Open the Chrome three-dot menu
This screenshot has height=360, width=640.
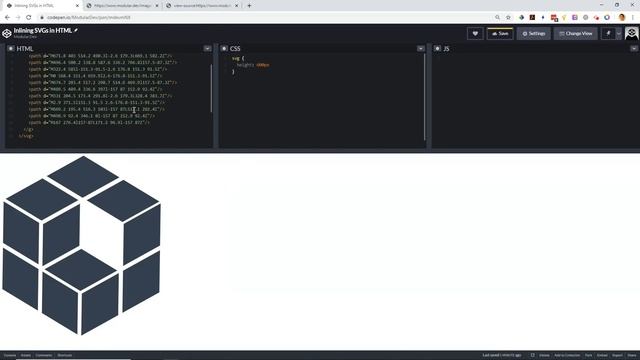pyautogui.click(x=633, y=18)
